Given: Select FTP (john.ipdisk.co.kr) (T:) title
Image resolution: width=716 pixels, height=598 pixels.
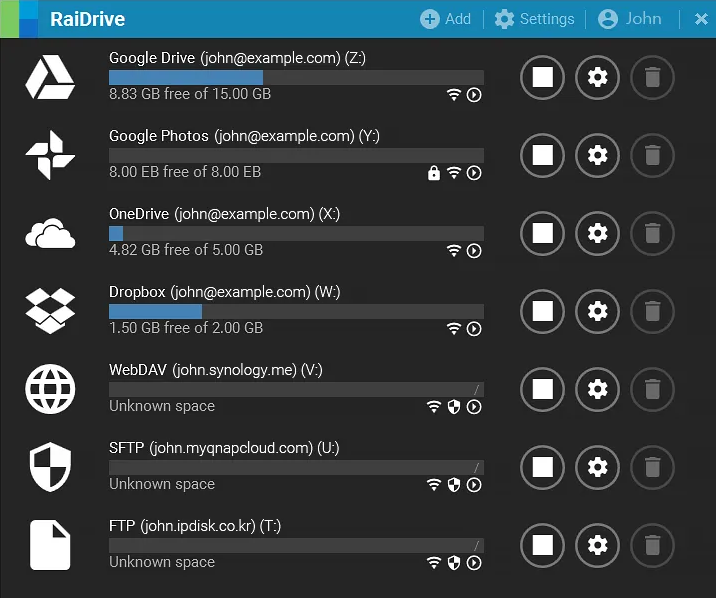Looking at the screenshot, I should (x=195, y=526).
